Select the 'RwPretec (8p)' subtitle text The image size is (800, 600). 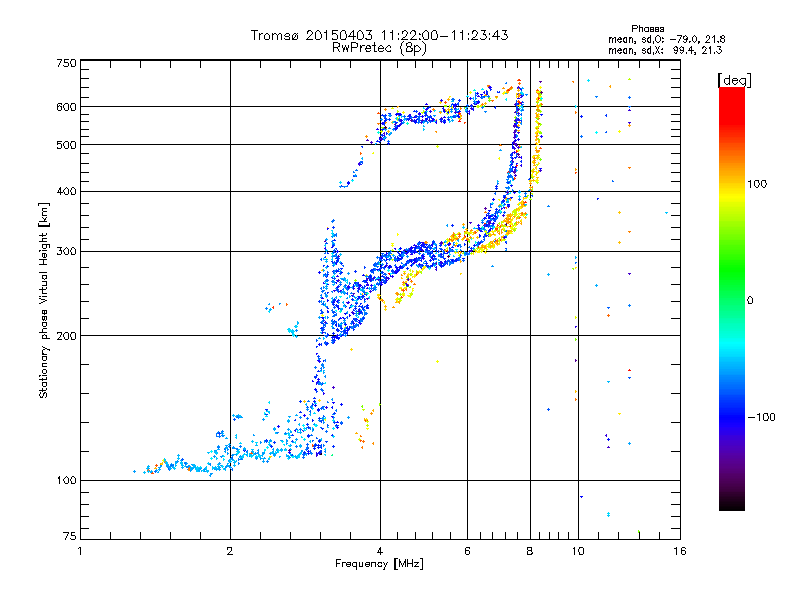pos(379,48)
